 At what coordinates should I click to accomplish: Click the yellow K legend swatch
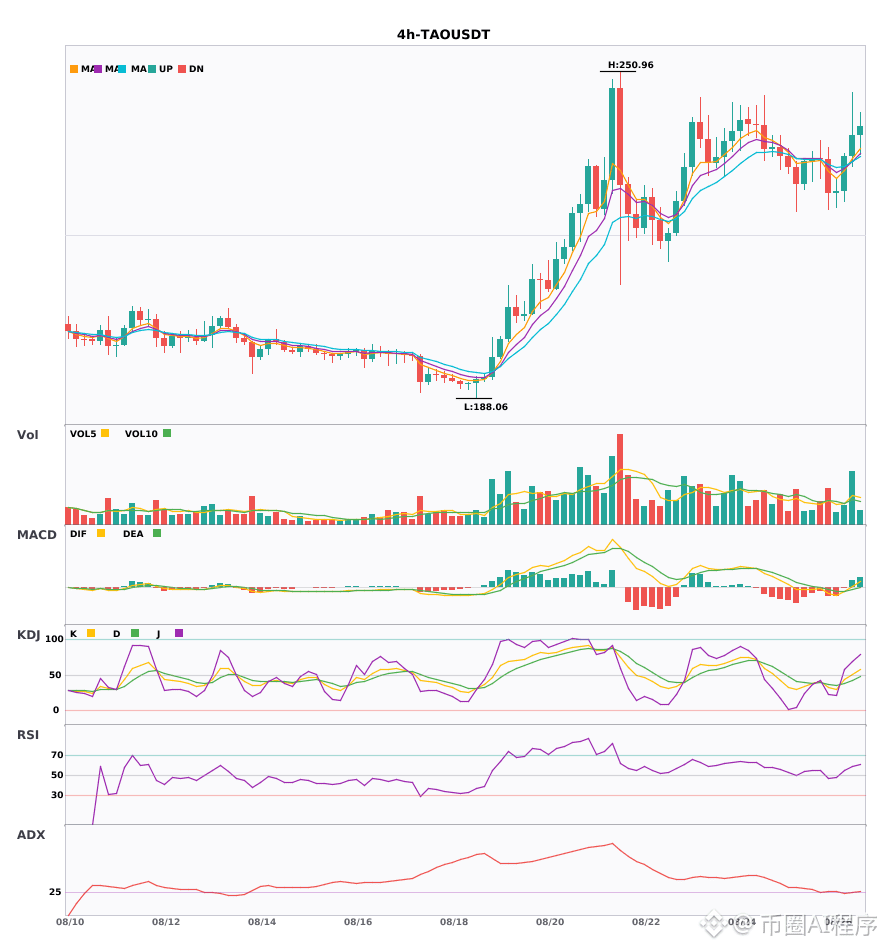[91, 633]
